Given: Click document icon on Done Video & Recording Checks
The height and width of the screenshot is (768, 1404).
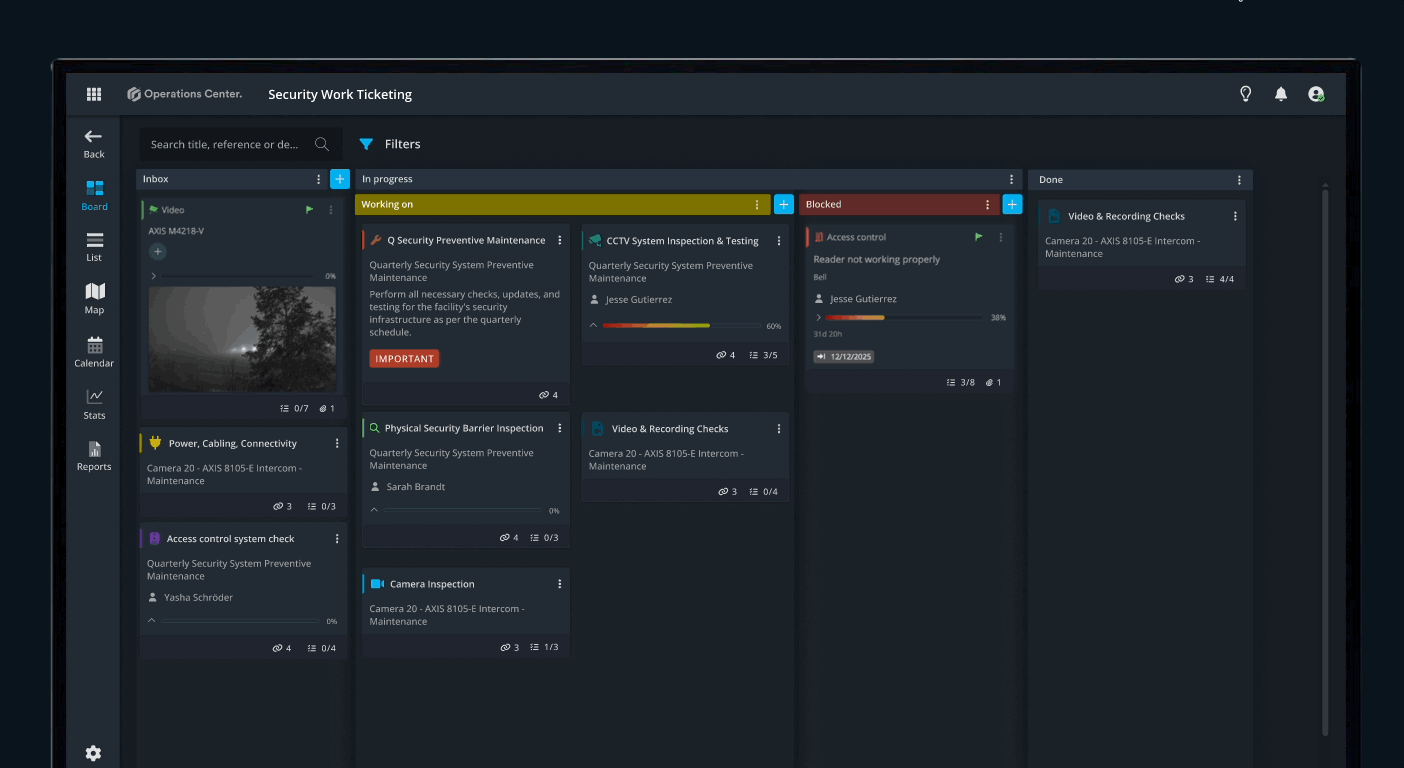Looking at the screenshot, I should [x=1054, y=216].
